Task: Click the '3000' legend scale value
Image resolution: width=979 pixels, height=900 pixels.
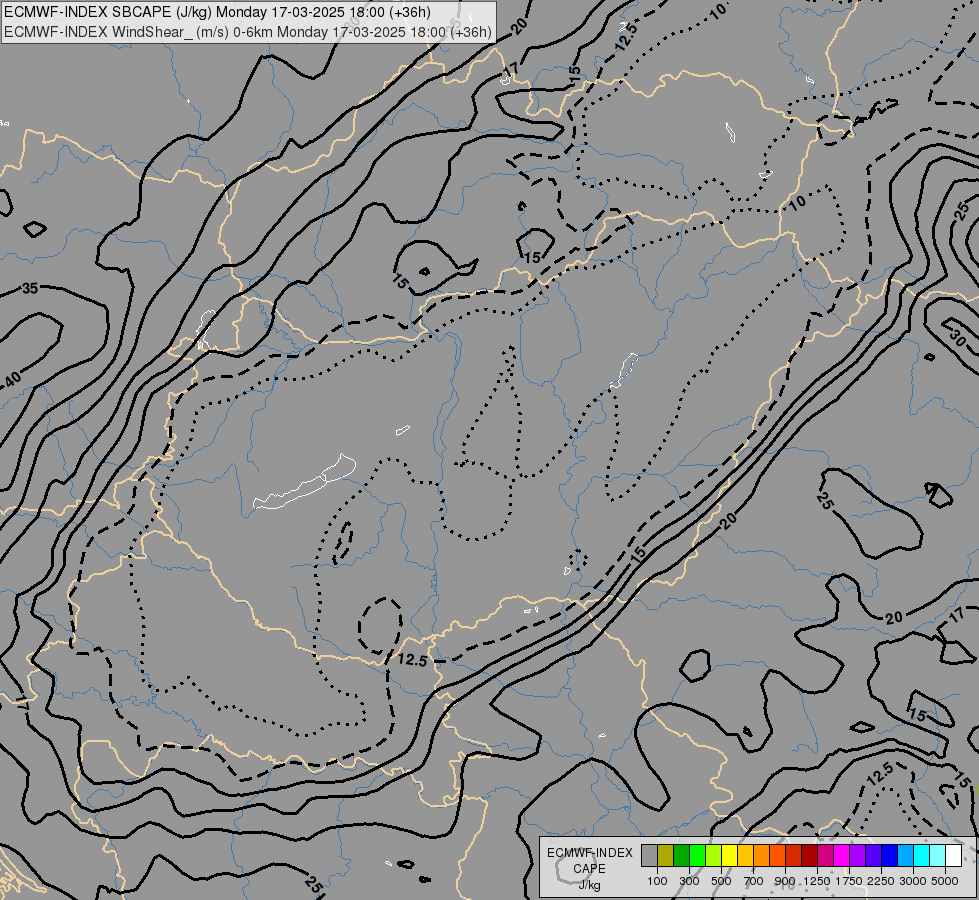Action: tap(913, 881)
